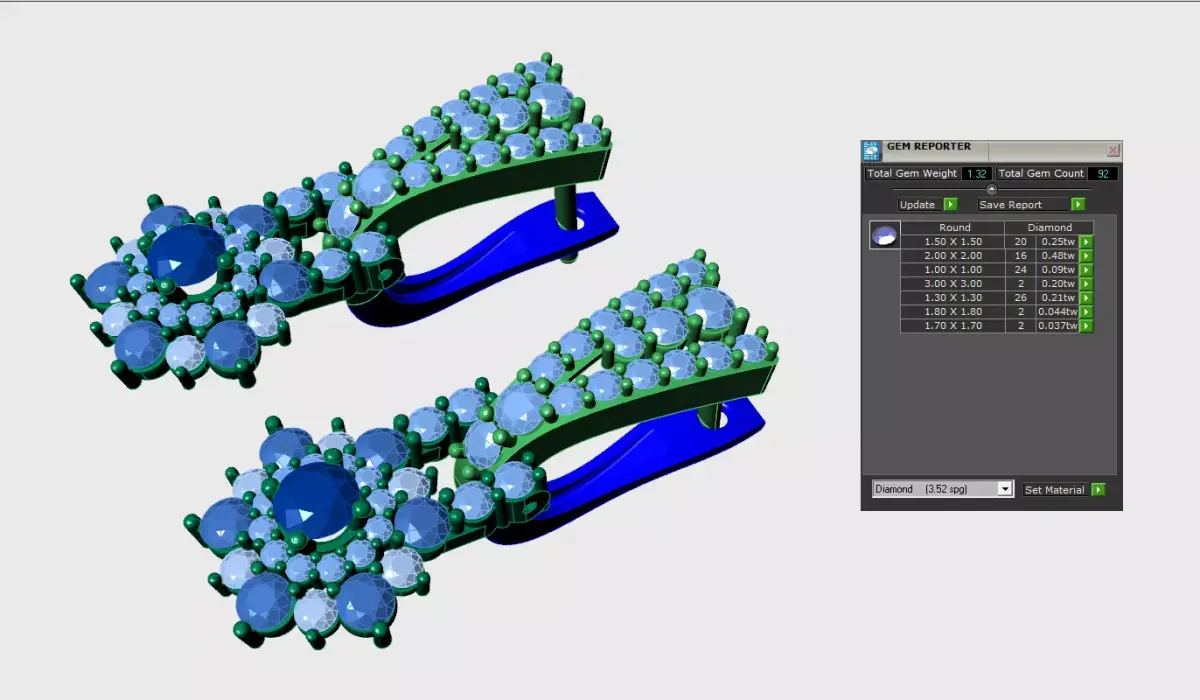Select the large dark blue center gem on lower earring
Screen dimensions: 1200x700
coord(317,500)
